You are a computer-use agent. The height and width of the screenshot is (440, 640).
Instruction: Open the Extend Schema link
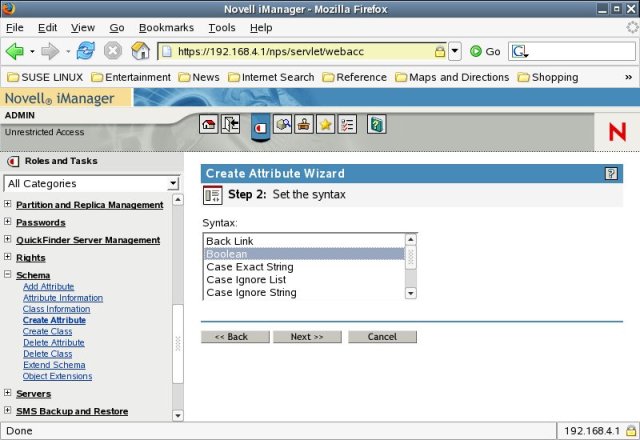54,365
